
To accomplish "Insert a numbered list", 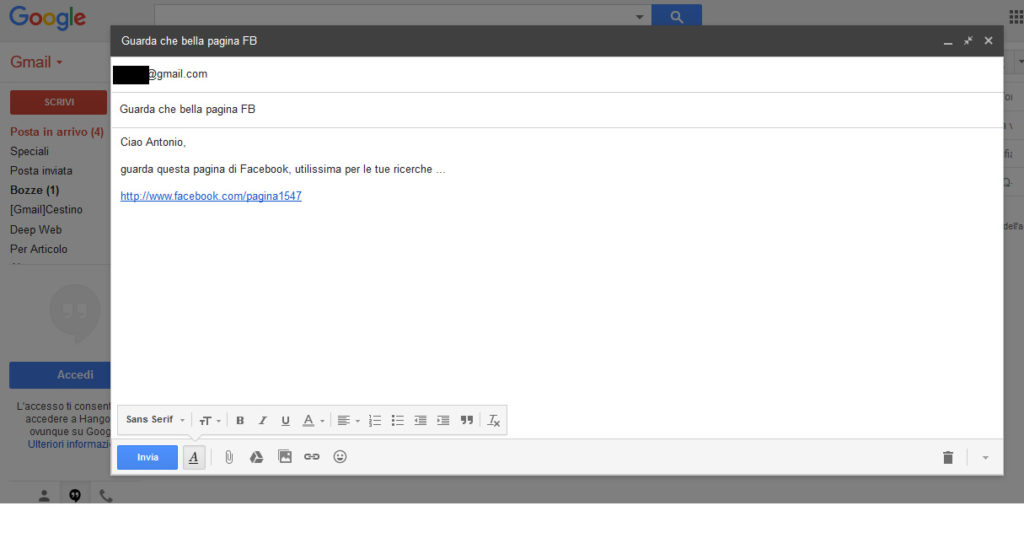I will click(x=375, y=420).
